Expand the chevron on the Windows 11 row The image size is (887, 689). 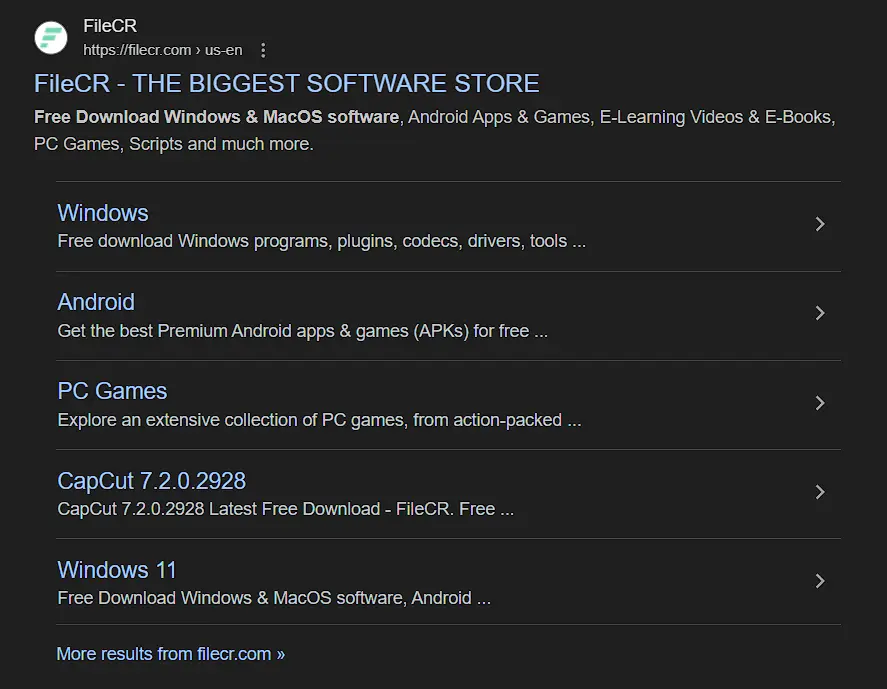point(820,581)
